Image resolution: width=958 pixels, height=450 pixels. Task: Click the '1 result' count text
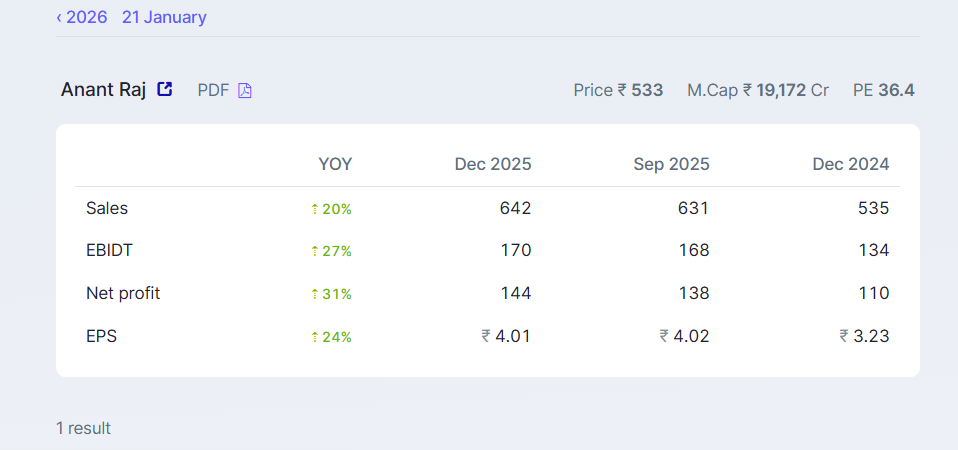click(83, 428)
